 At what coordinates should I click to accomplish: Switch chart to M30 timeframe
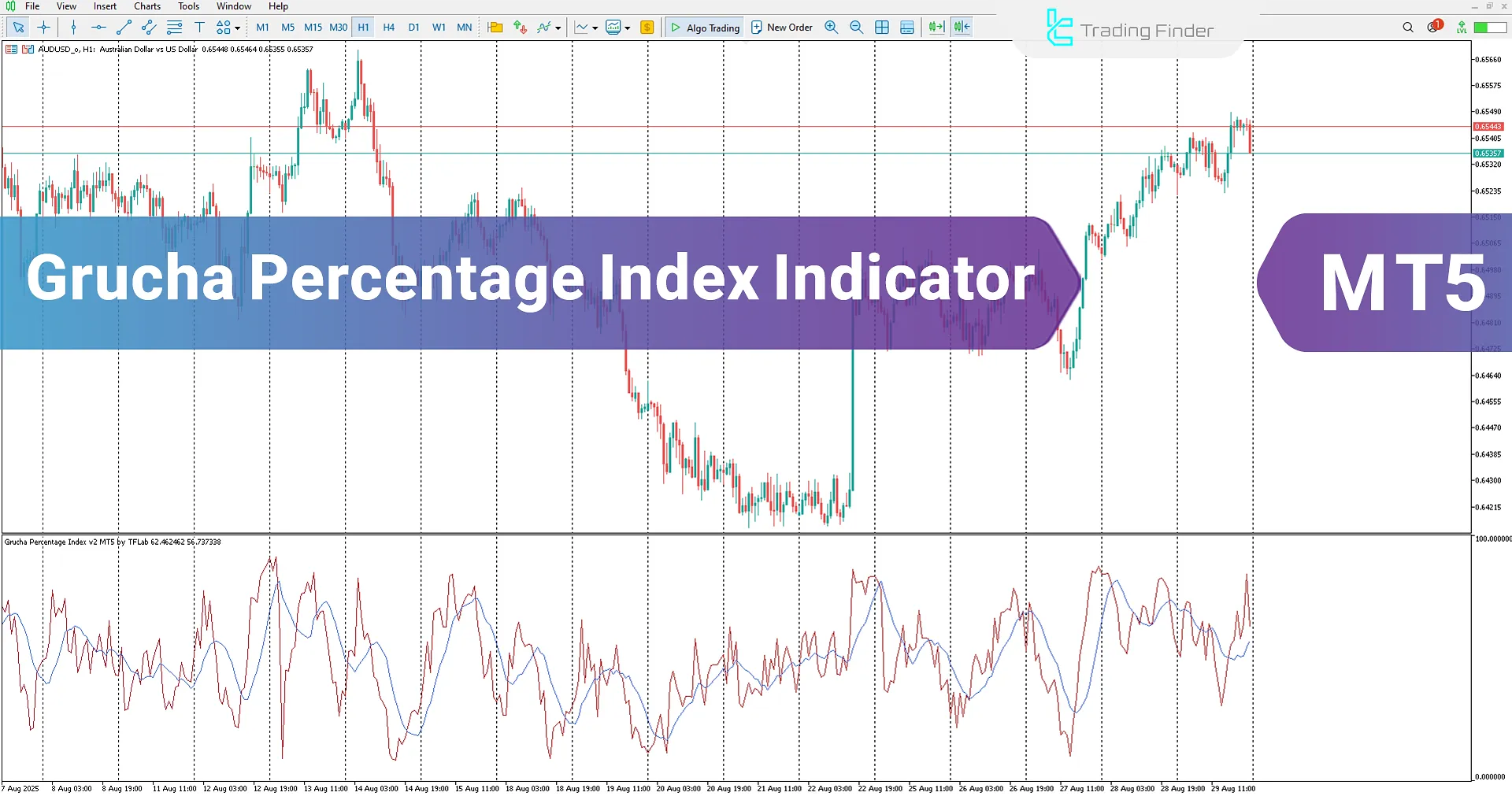(339, 28)
